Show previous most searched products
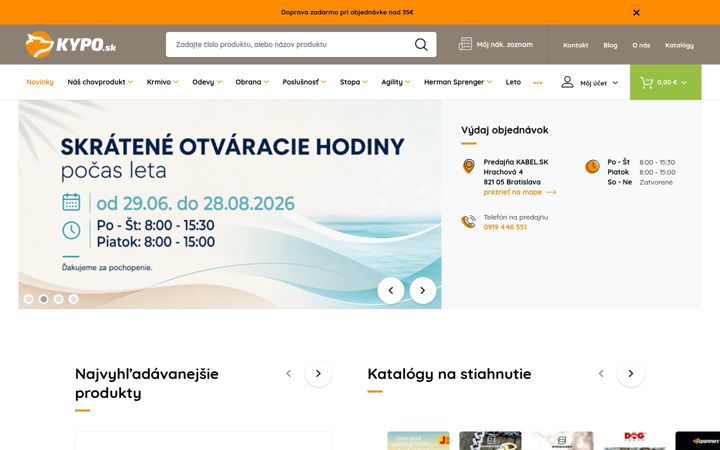The height and width of the screenshot is (450, 720). coord(288,373)
